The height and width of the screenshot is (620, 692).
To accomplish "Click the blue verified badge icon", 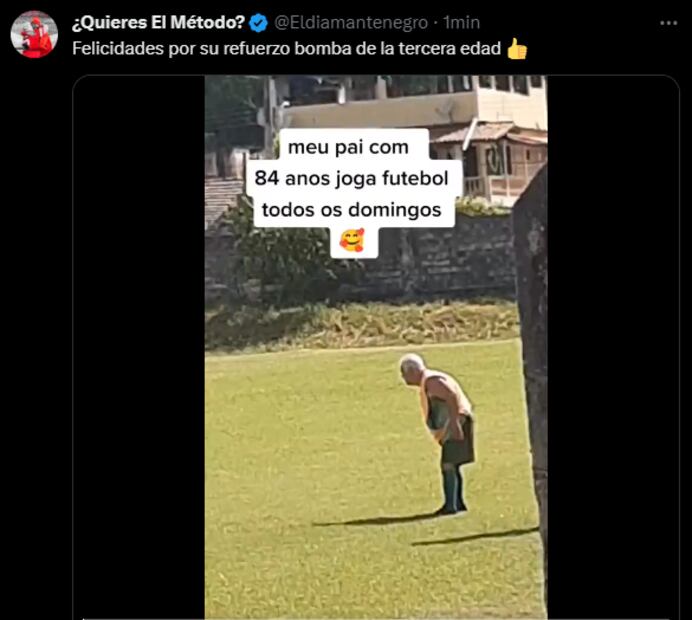I will 258,23.
